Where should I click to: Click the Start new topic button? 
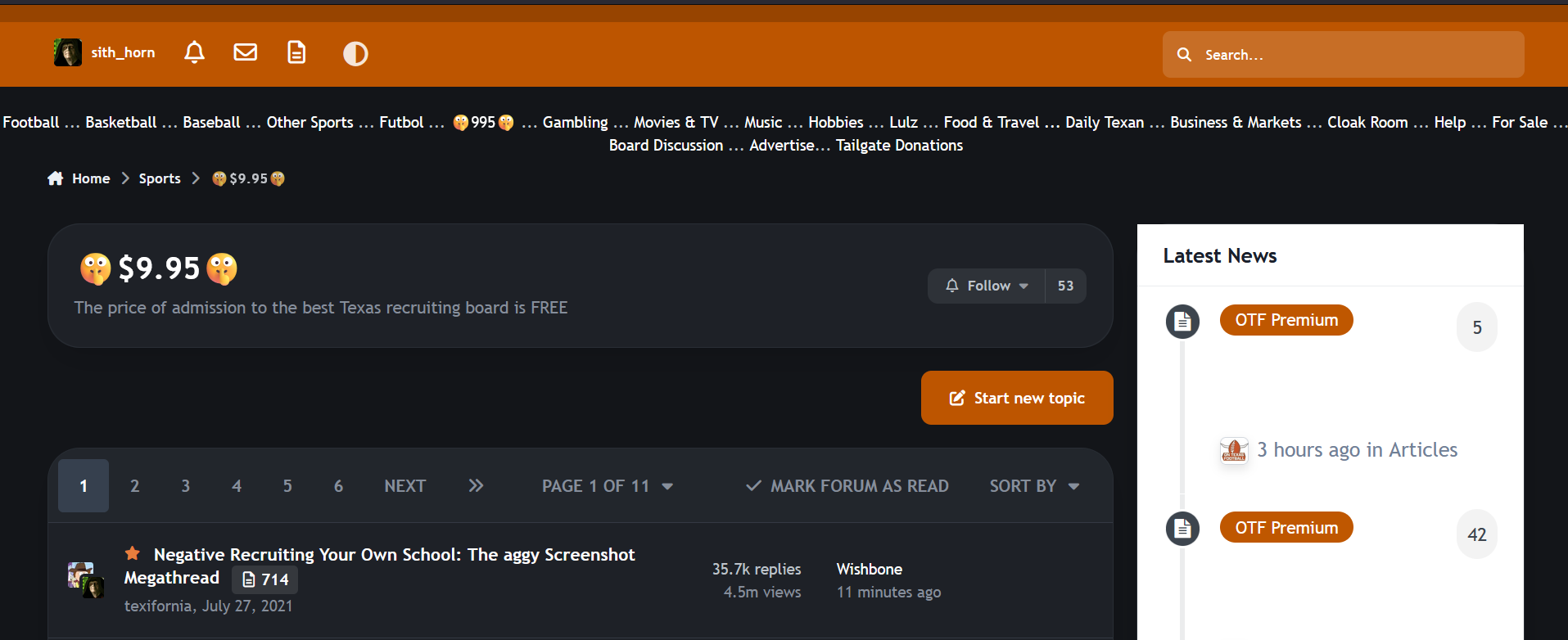1017,398
